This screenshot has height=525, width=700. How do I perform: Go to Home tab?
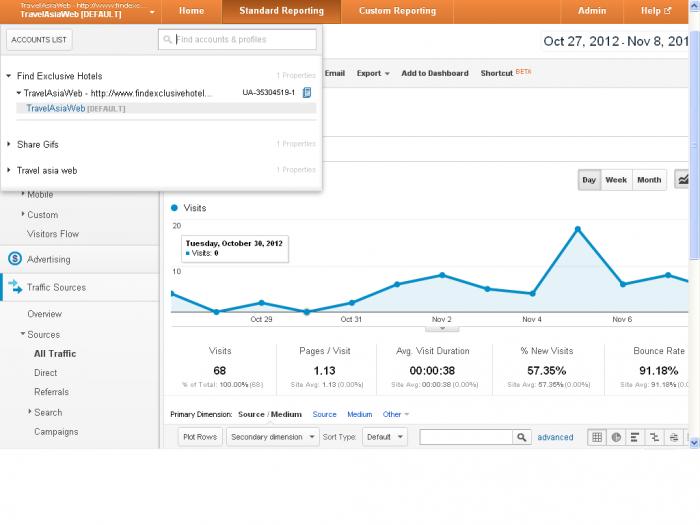(x=192, y=11)
